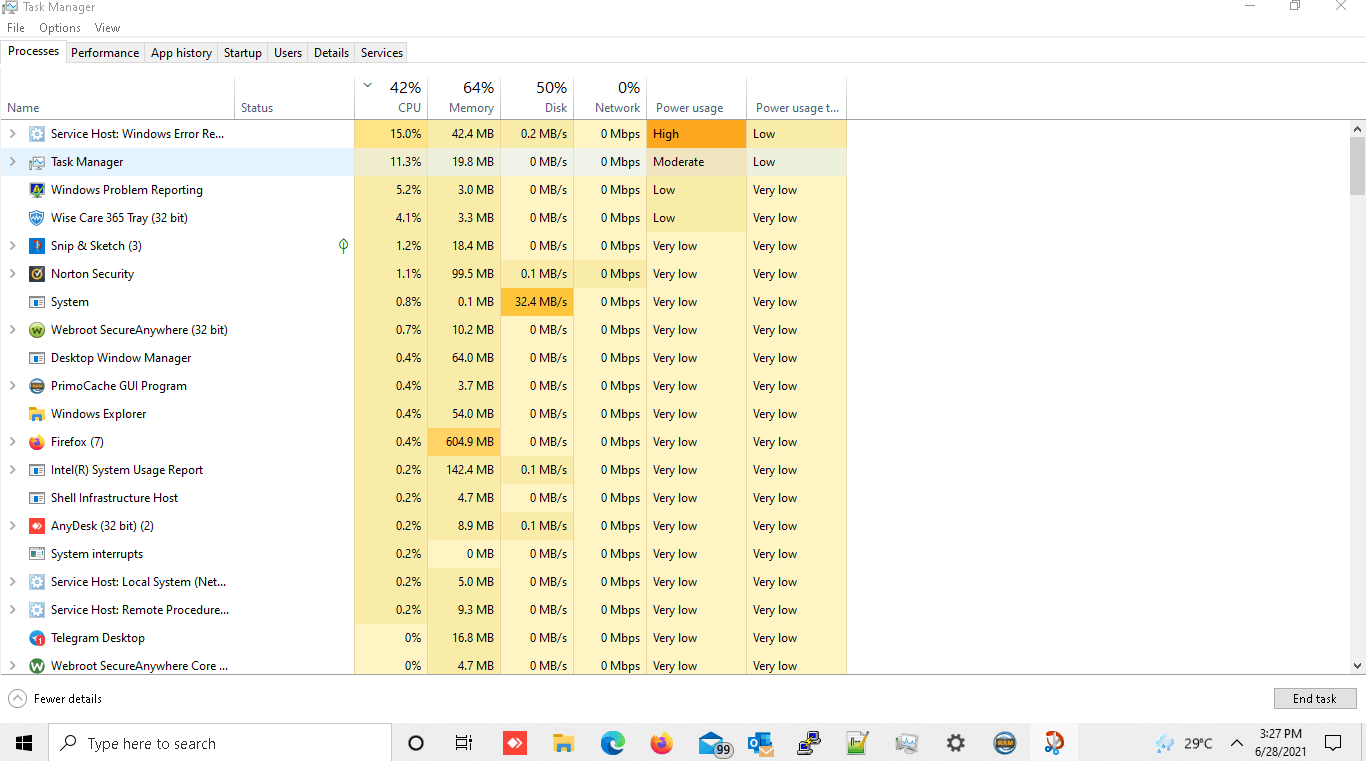The image size is (1366, 761).
Task: Expand the Task Manager process row
Action: pyautogui.click(x=13, y=162)
